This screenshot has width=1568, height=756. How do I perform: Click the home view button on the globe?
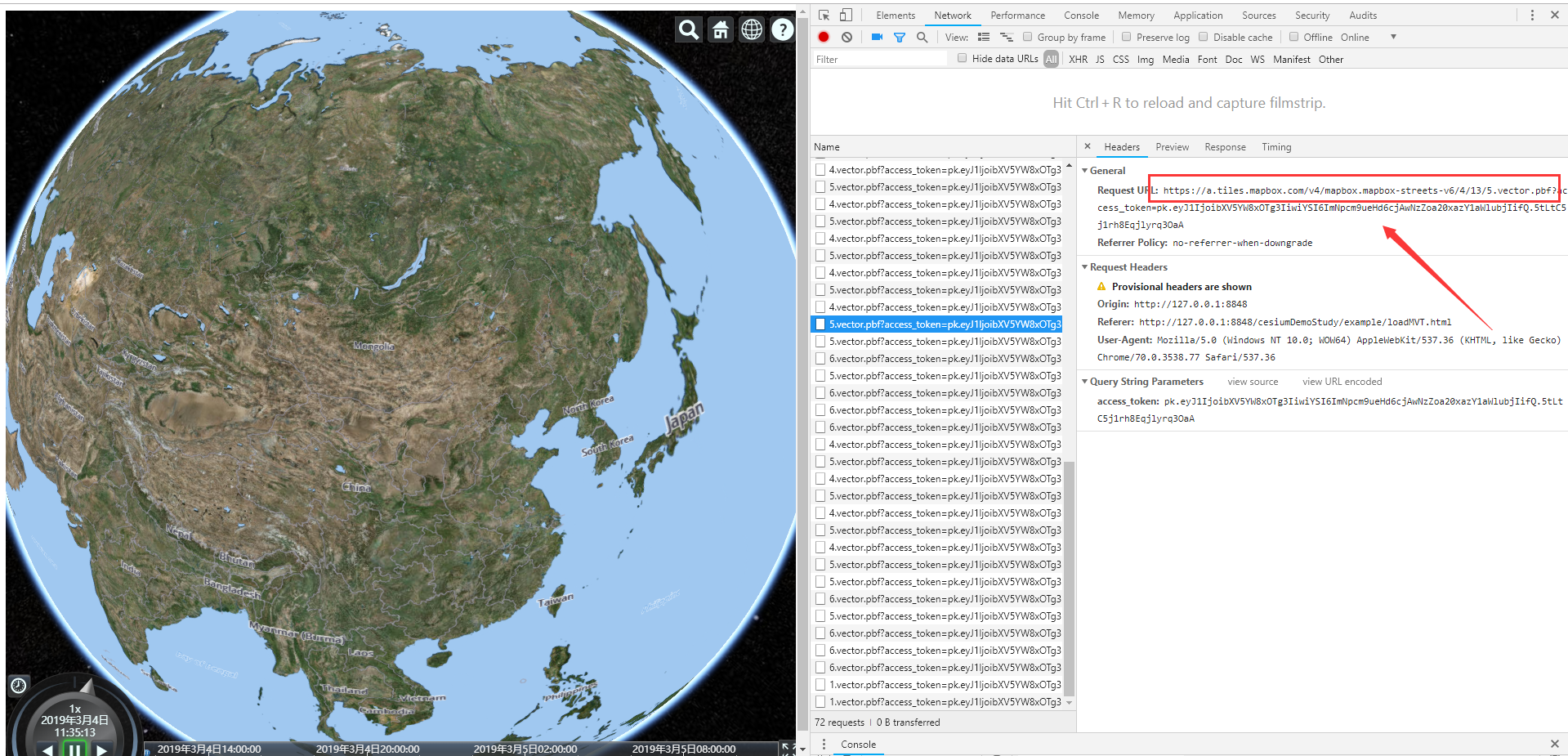point(719,29)
